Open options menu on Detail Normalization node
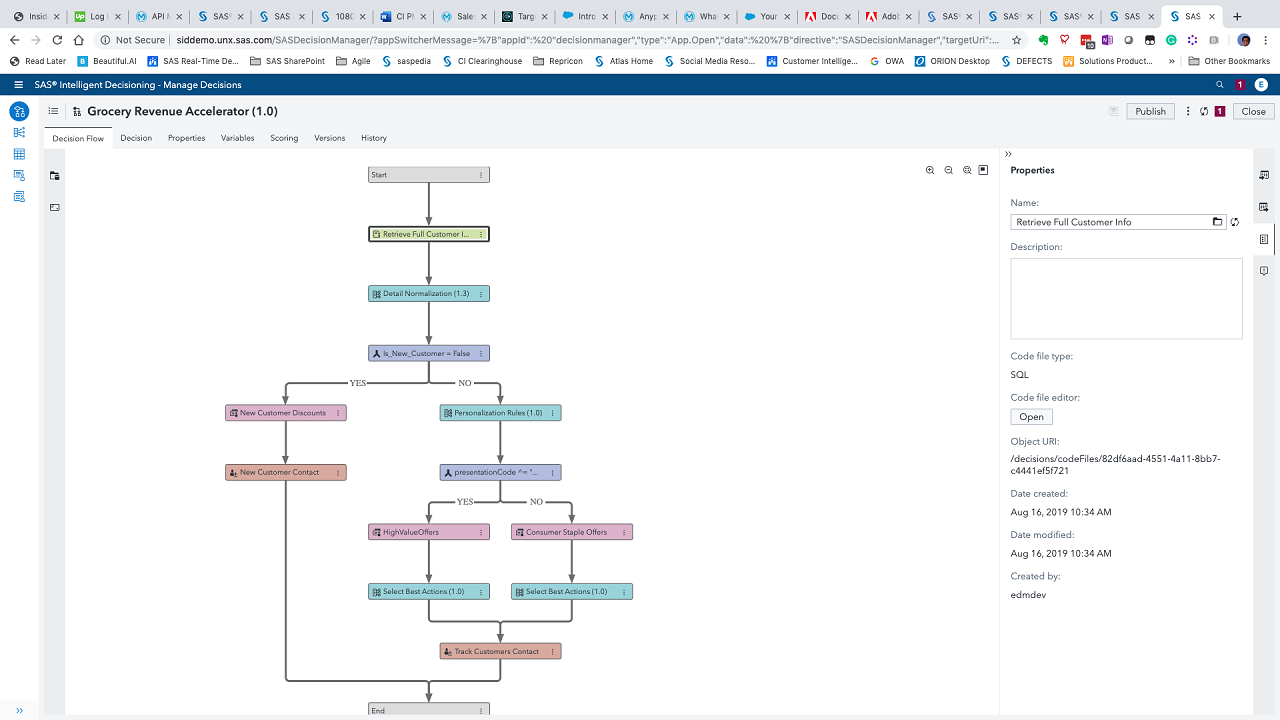Image resolution: width=1280 pixels, height=720 pixels. (x=481, y=294)
